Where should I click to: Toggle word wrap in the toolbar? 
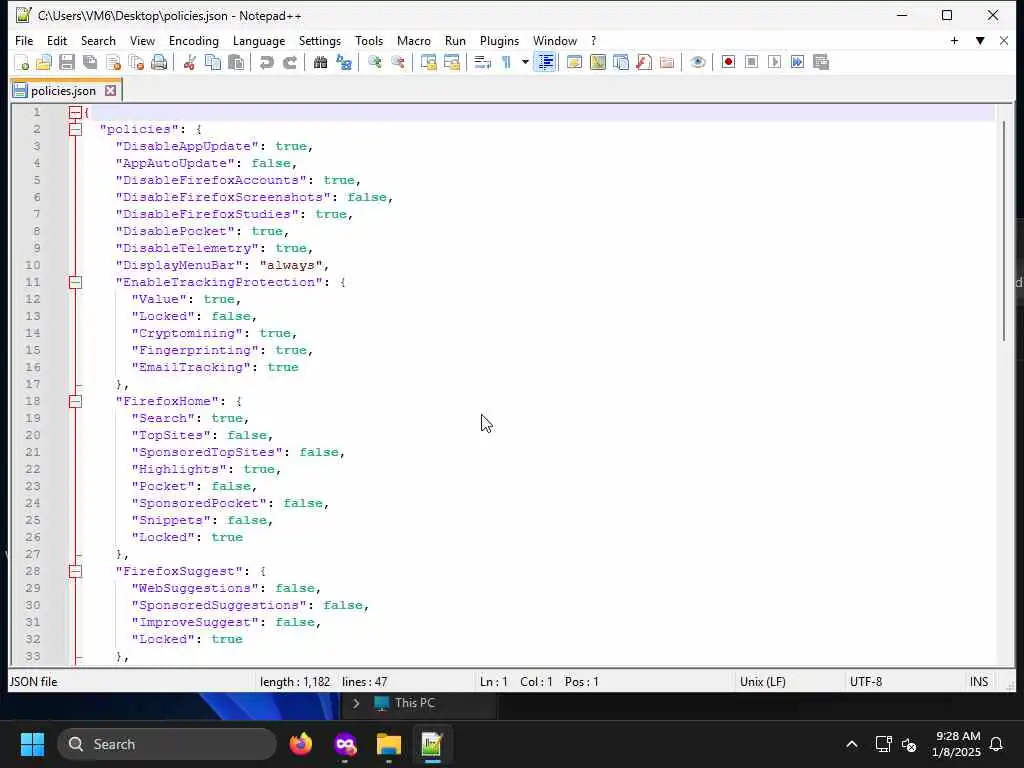483,62
